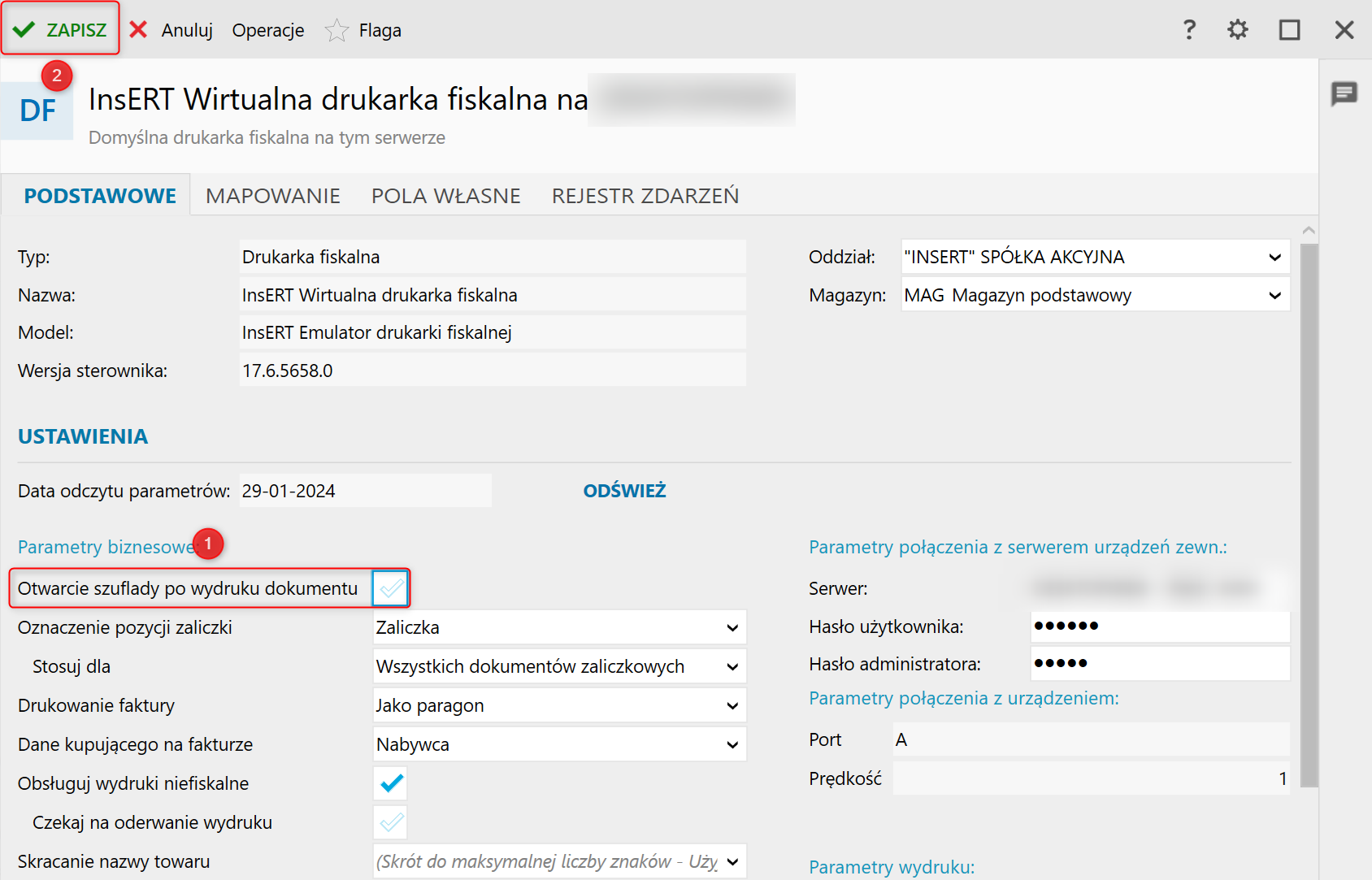This screenshot has width=1372, height=880.
Task: Click the Prędkość value field
Action: 1091,778
